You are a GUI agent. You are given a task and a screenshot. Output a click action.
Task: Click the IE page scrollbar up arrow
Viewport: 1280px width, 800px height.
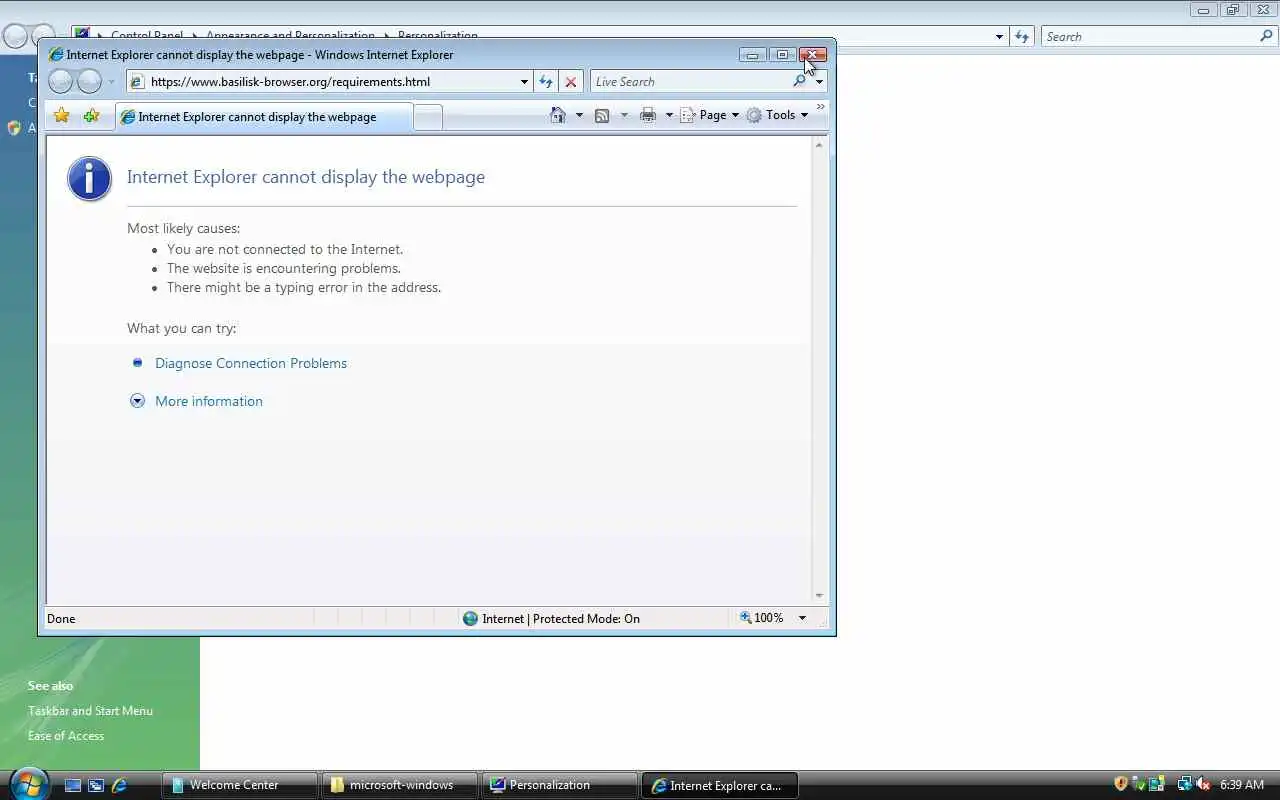[819, 145]
